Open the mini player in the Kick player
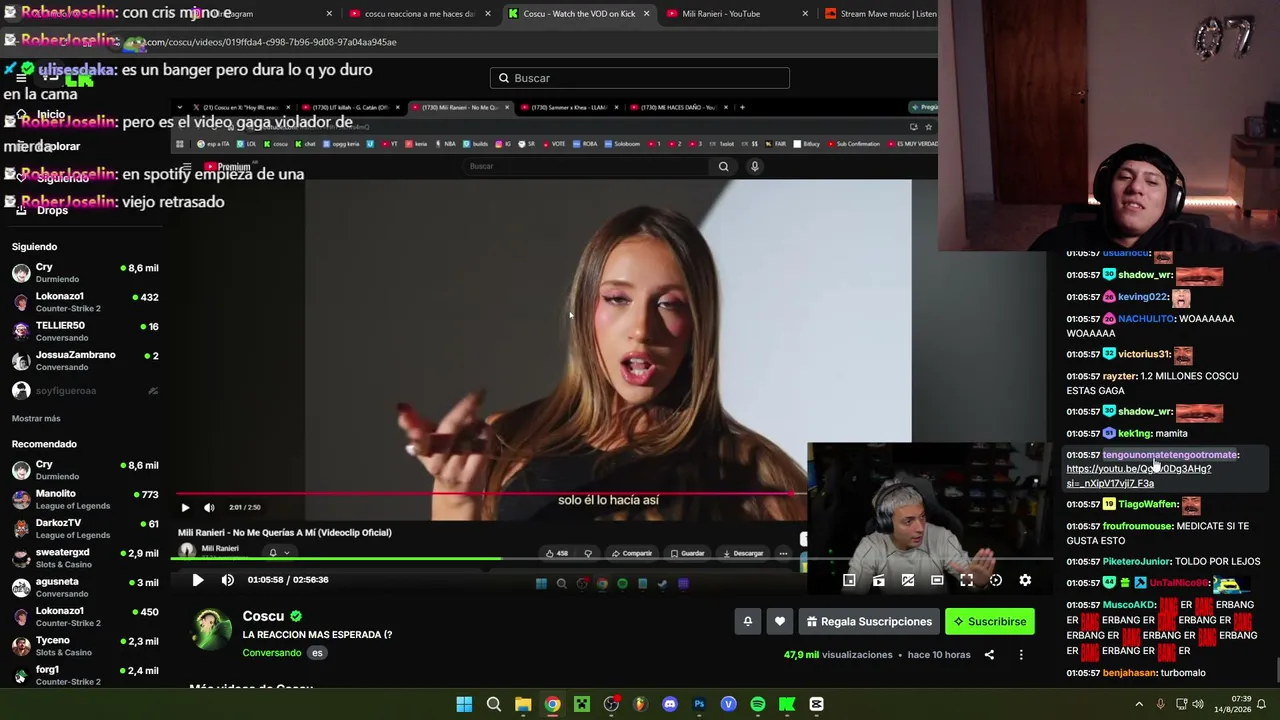Viewport: 1280px width, 720px height. [x=849, y=580]
